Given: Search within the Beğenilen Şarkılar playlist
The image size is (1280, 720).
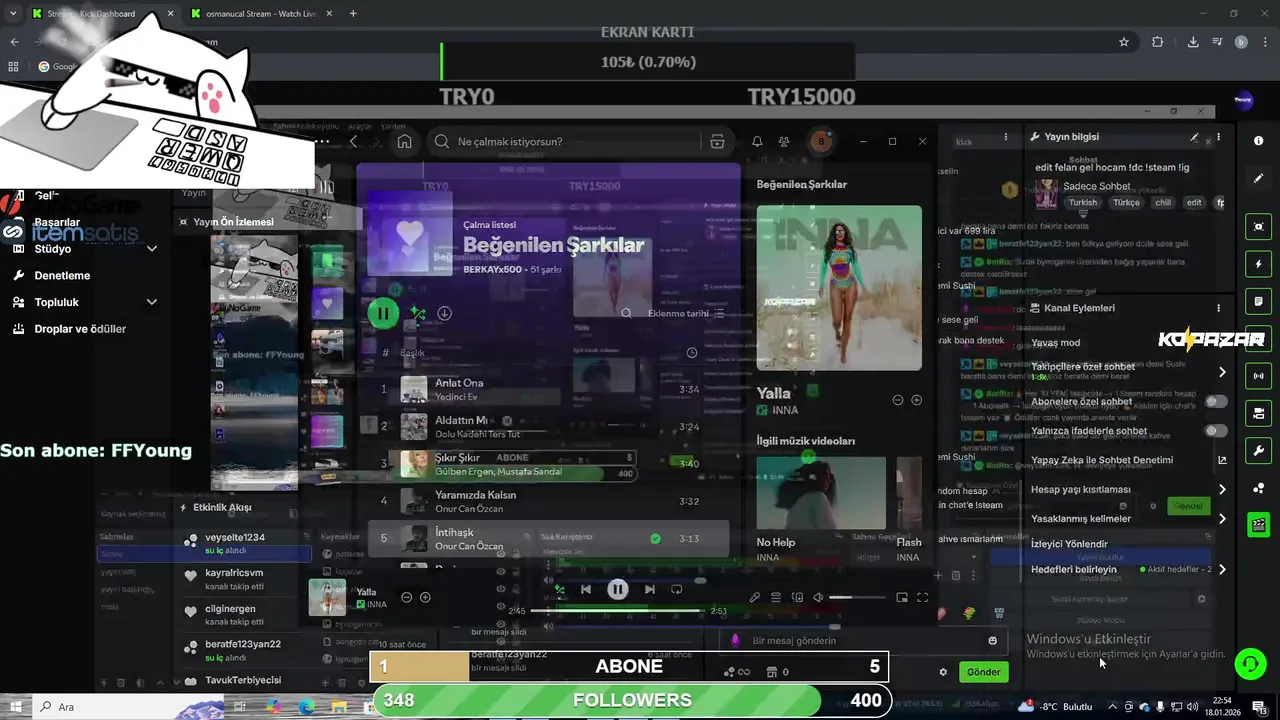Looking at the screenshot, I should (x=626, y=313).
